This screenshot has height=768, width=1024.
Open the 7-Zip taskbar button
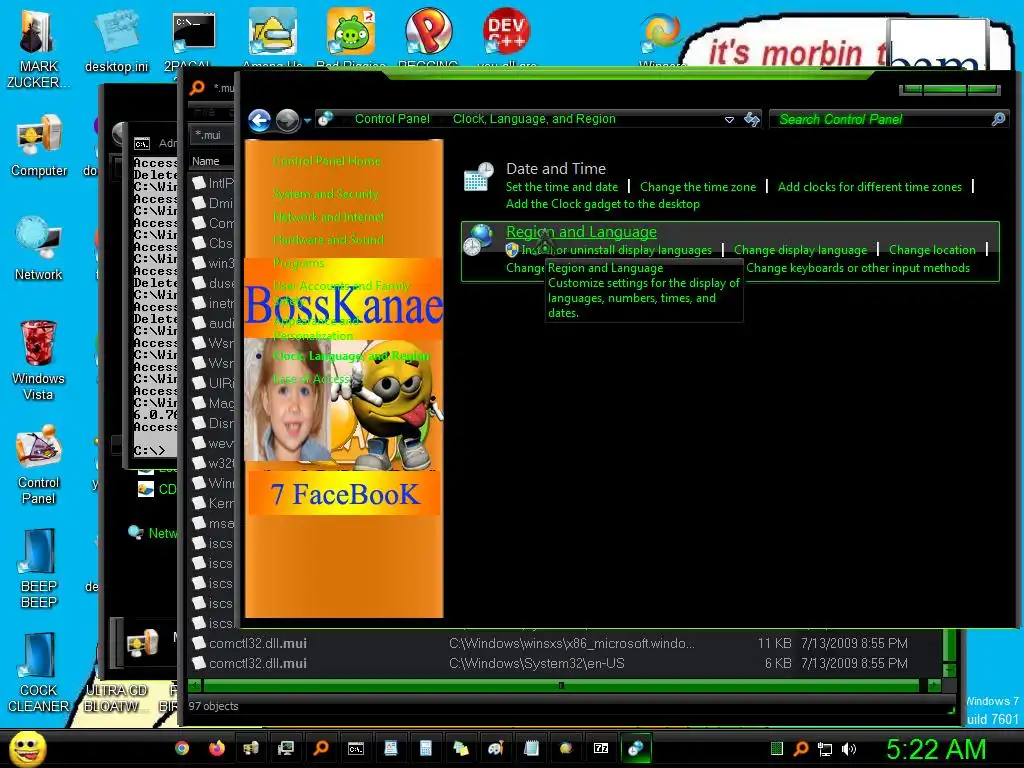click(x=601, y=748)
